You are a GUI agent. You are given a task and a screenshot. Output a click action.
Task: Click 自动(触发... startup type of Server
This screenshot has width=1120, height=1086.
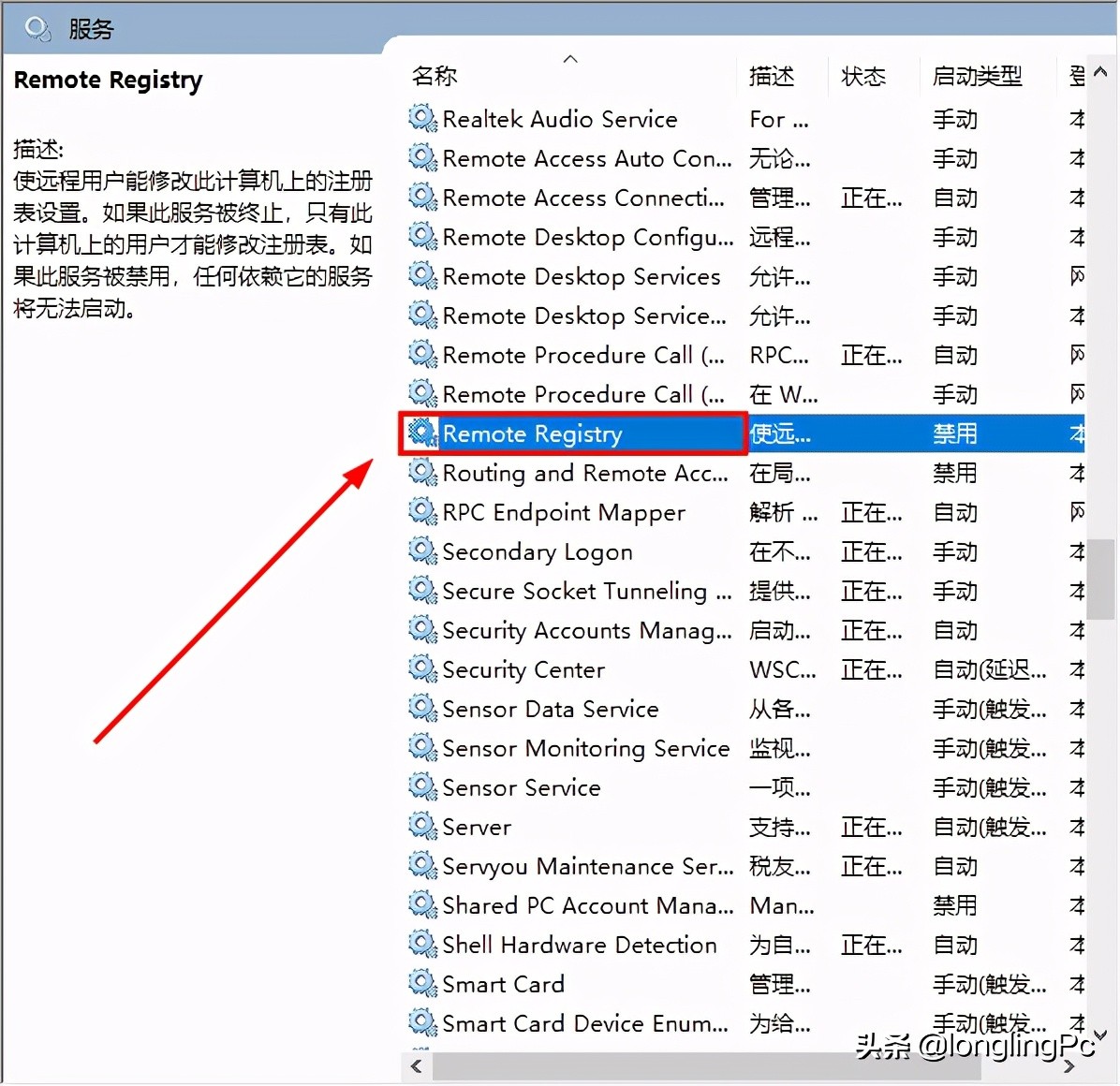(x=989, y=827)
